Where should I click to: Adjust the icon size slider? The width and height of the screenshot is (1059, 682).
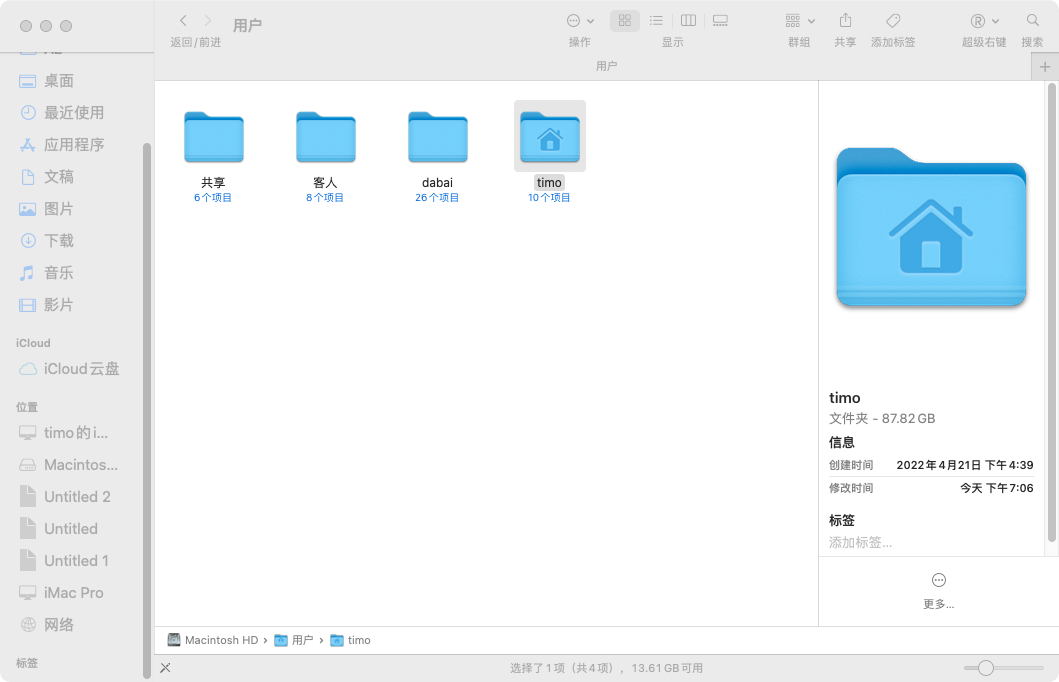point(986,668)
